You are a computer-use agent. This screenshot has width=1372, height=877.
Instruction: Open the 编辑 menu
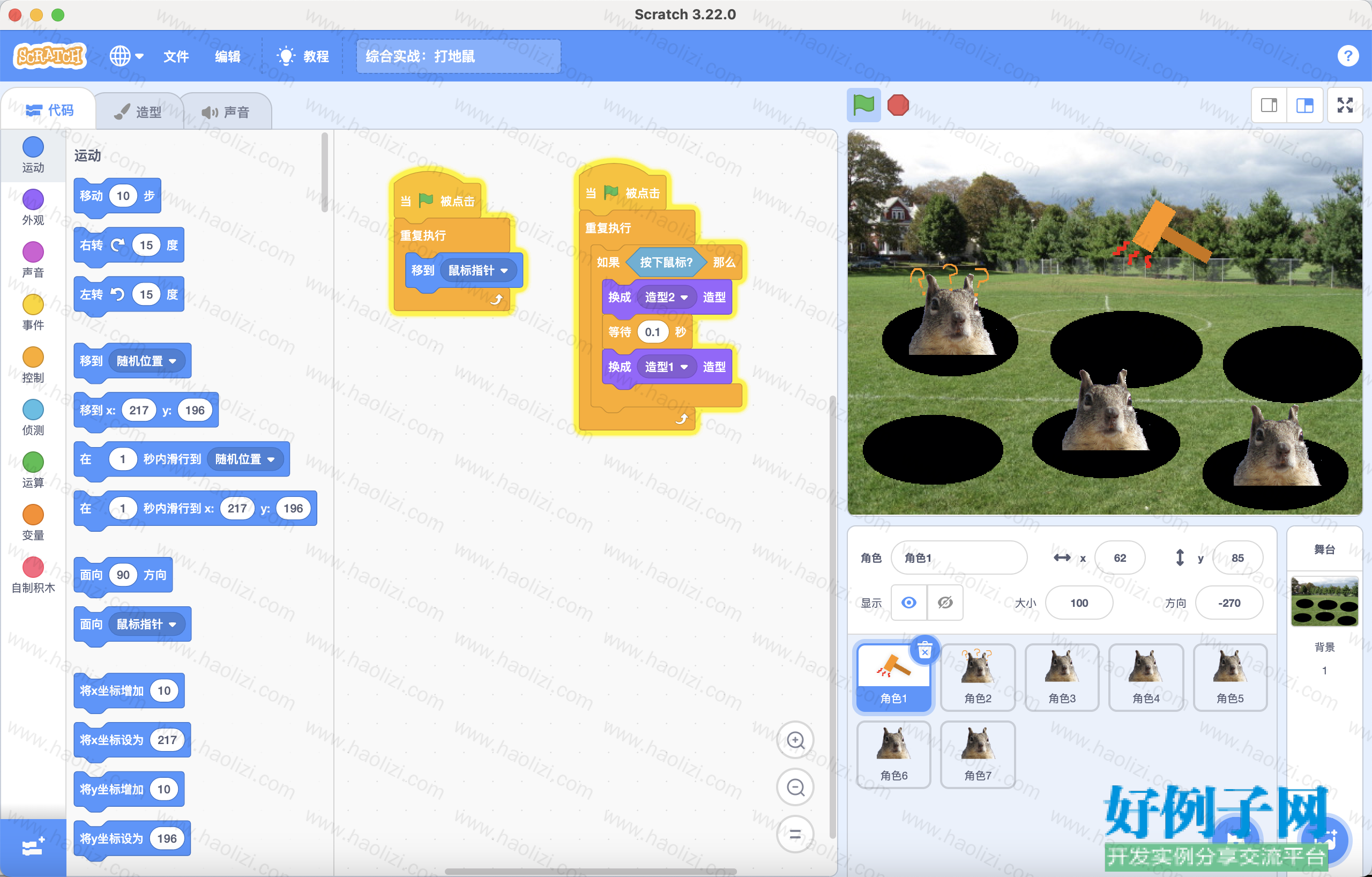pos(227,56)
